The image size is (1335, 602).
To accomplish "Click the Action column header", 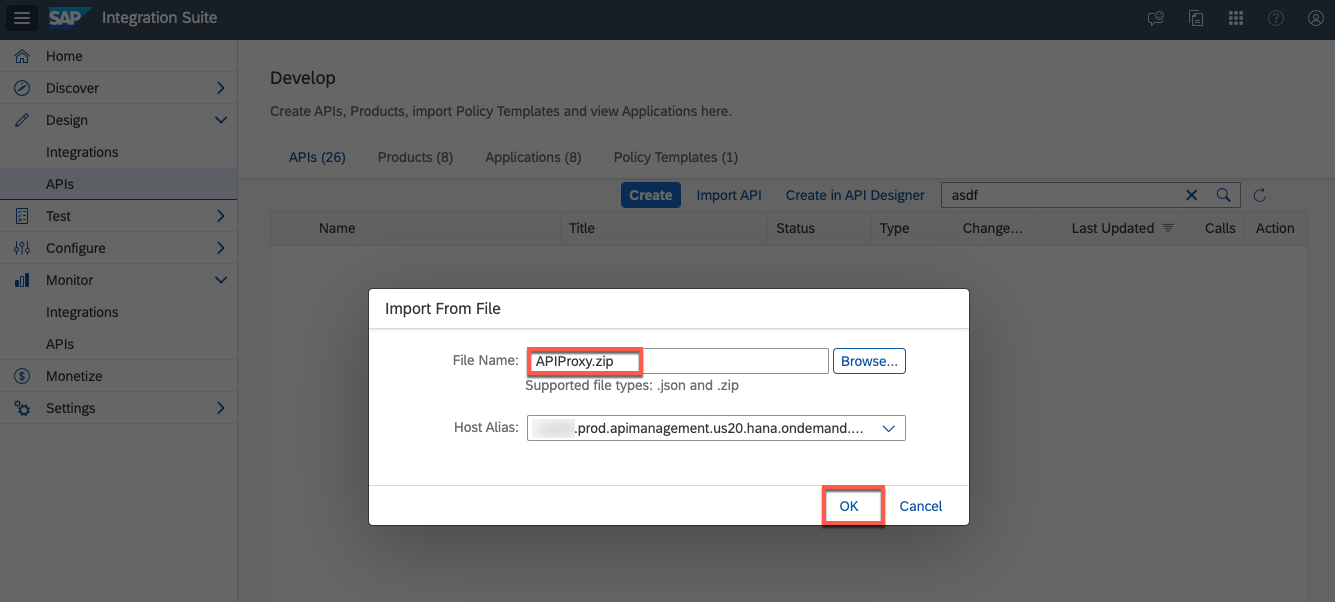I will click(1275, 228).
